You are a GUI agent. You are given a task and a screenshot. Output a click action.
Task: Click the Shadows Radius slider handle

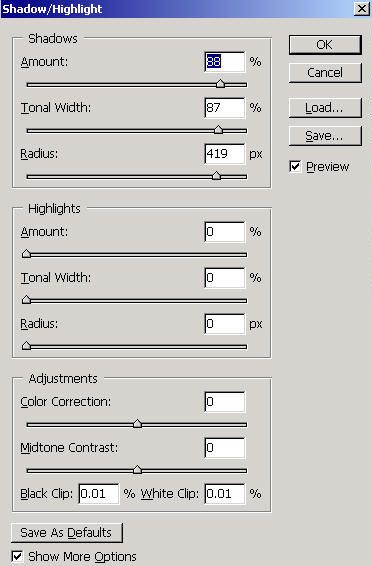coord(216,175)
